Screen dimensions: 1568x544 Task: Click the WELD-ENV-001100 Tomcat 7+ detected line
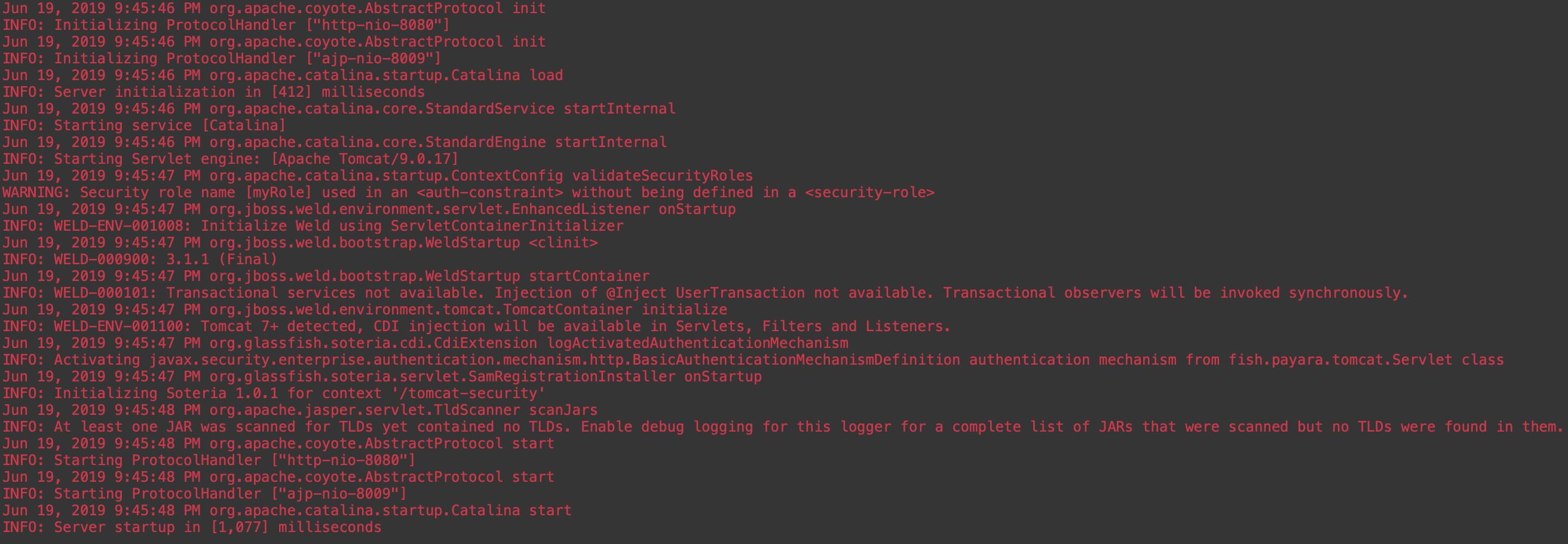[476, 326]
